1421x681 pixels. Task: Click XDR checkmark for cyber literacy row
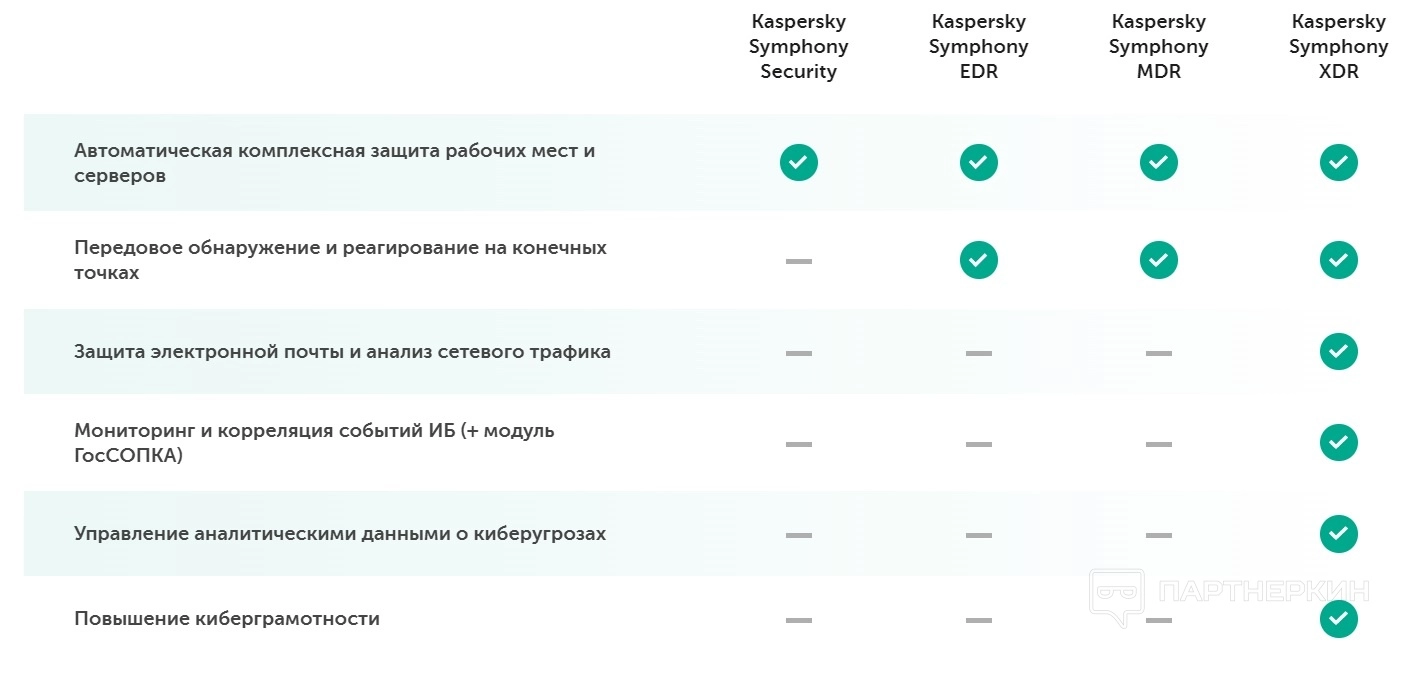coord(1338,619)
